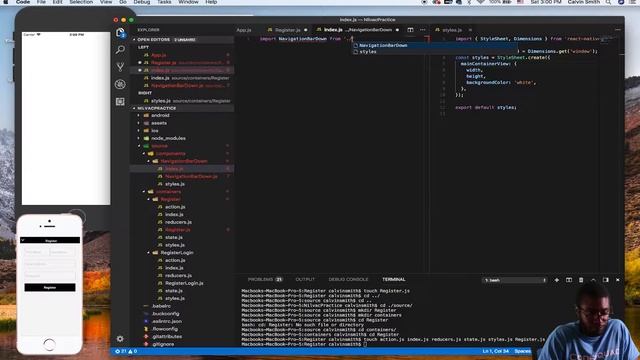Image resolution: width=640 pixels, height=360 pixels.
Task: Collapse the Open Editors section
Action: pos(134,40)
